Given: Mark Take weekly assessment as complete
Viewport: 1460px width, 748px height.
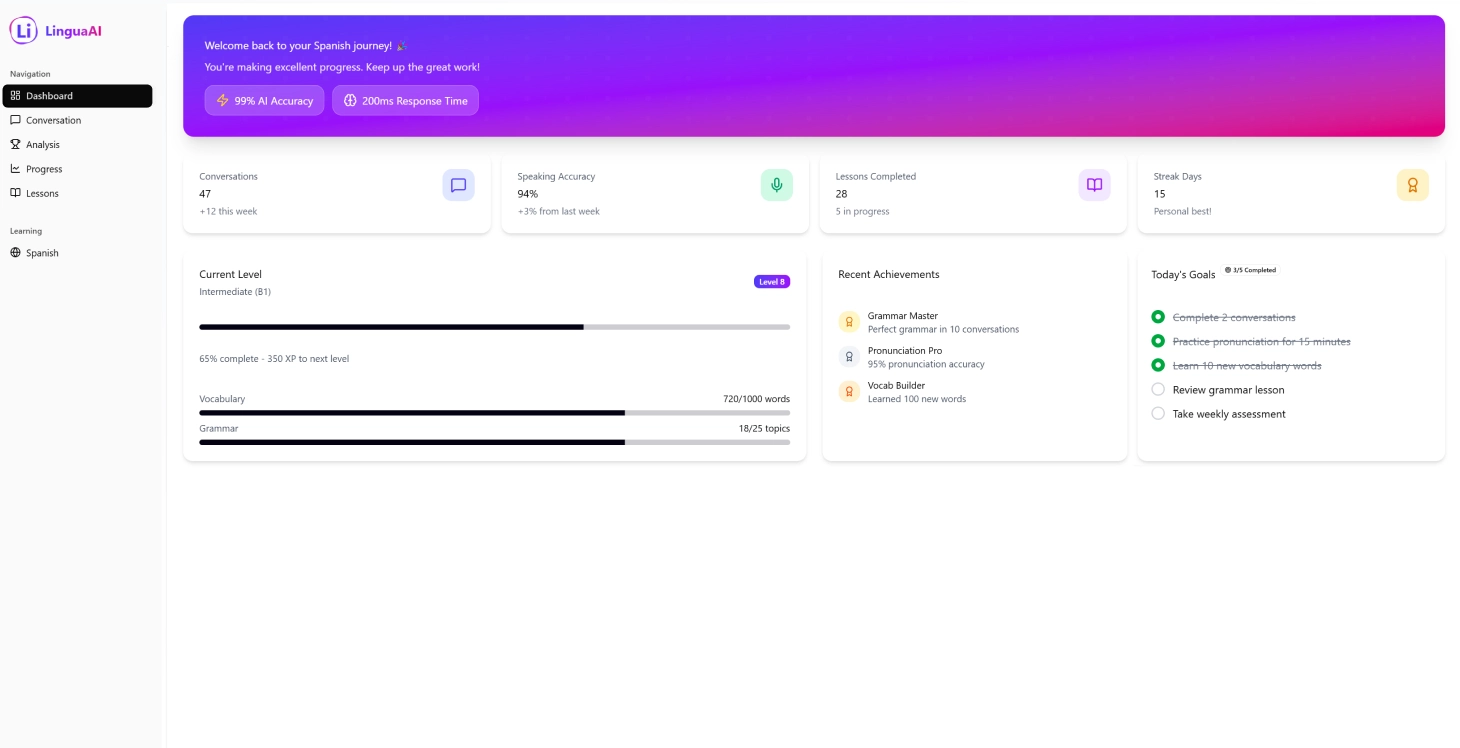Looking at the screenshot, I should [1158, 413].
